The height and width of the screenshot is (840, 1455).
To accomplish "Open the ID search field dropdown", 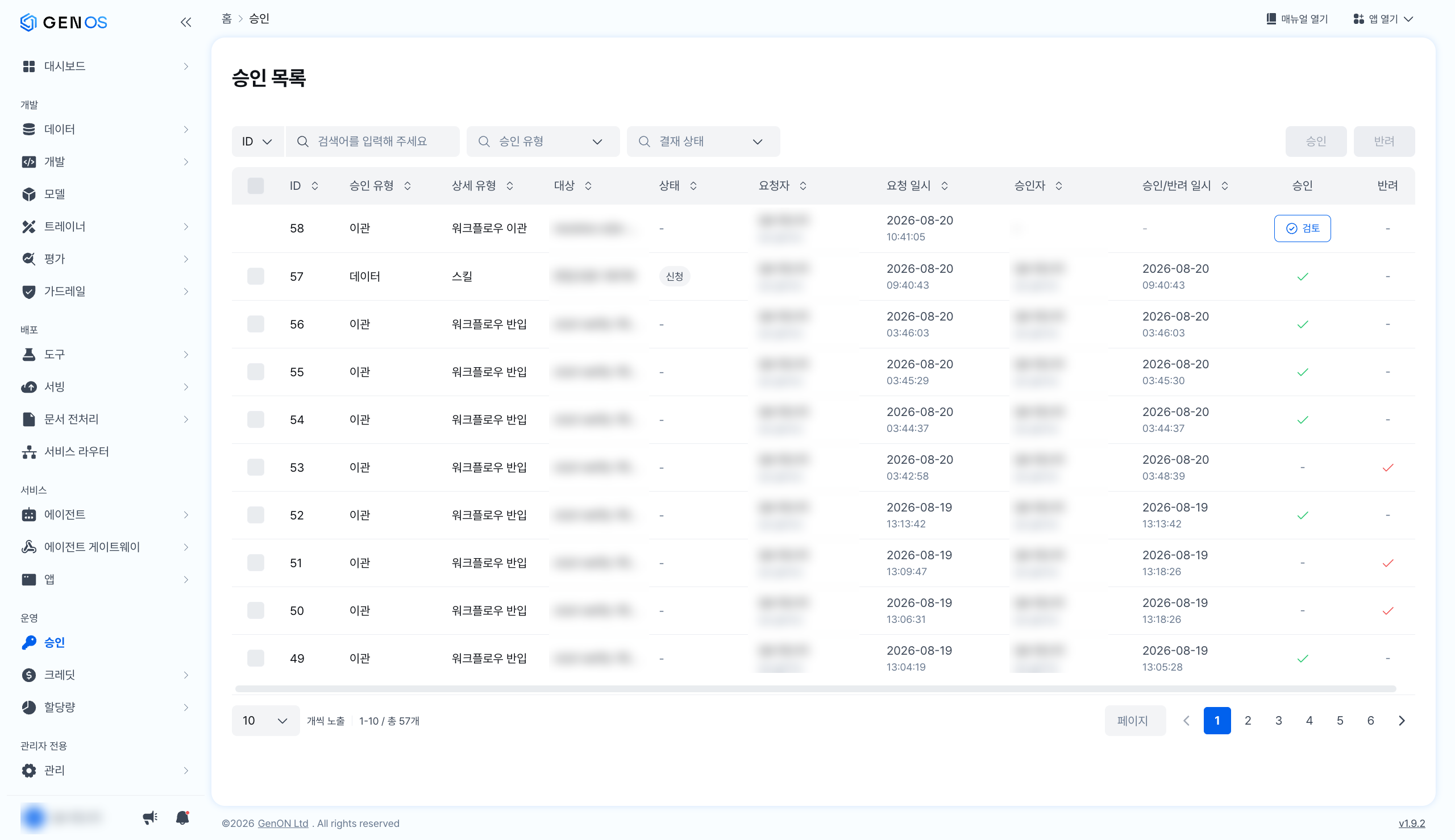I will (x=257, y=142).
